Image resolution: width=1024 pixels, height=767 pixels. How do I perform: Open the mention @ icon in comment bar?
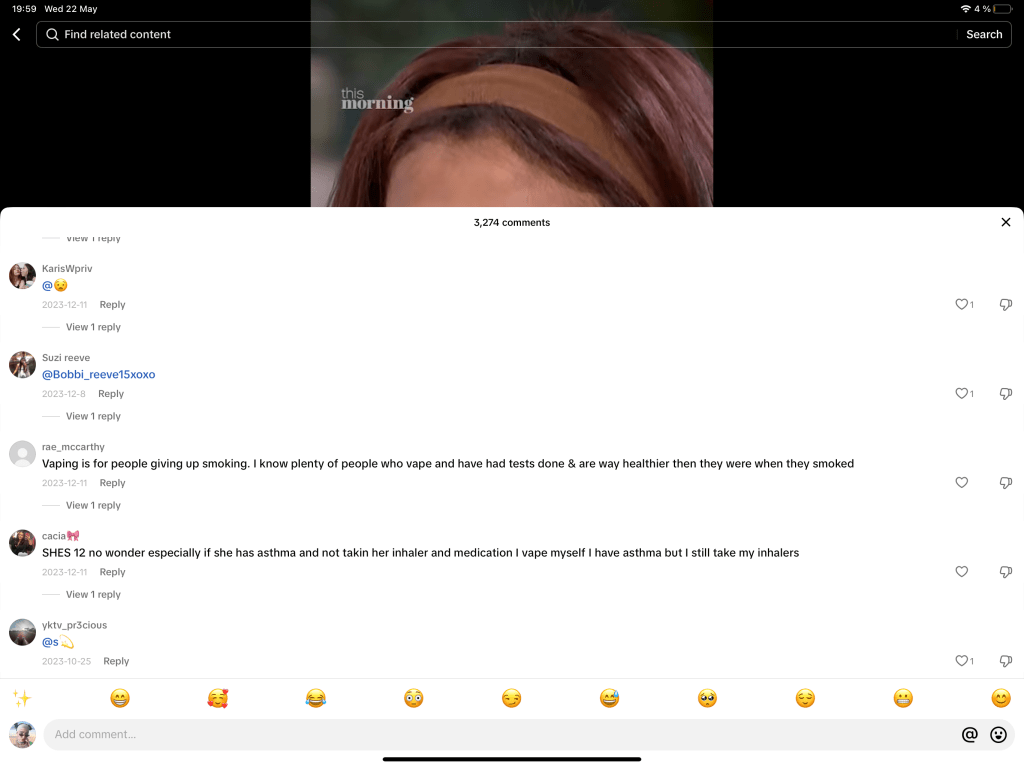click(969, 735)
